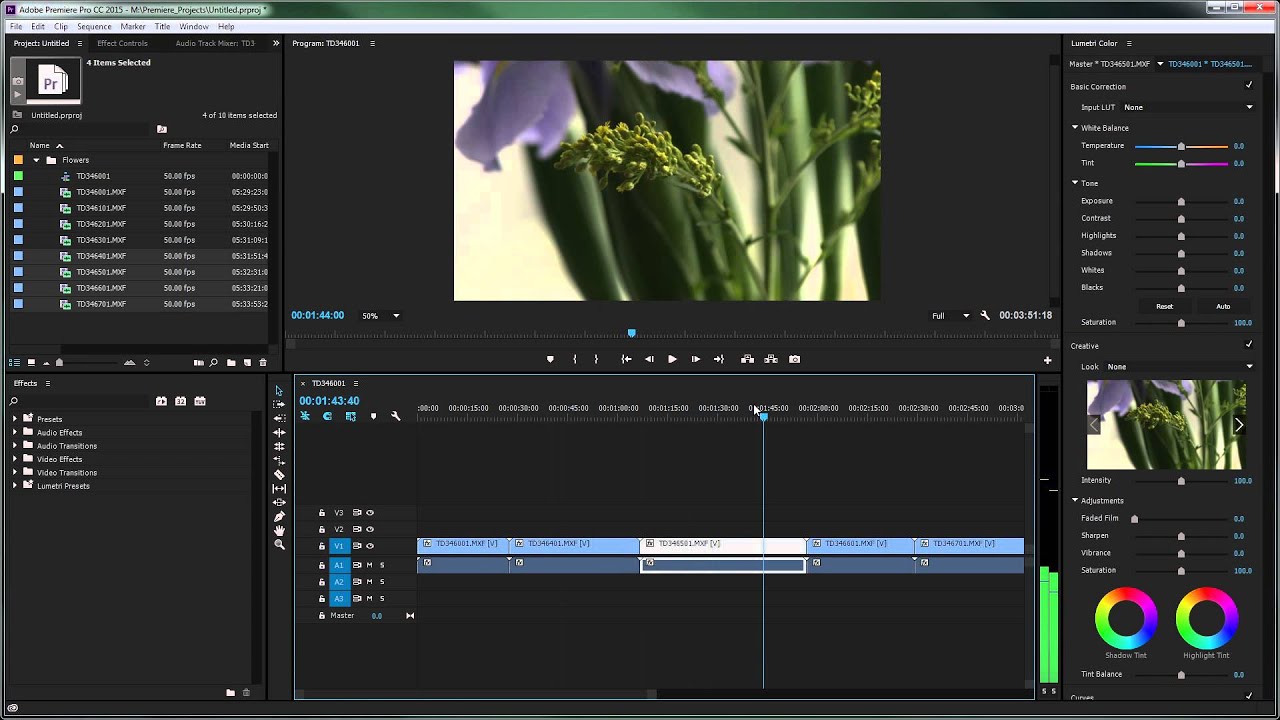This screenshot has height=720, width=1280.
Task: Toggle Linked Selection in timeline
Action: click(350, 416)
